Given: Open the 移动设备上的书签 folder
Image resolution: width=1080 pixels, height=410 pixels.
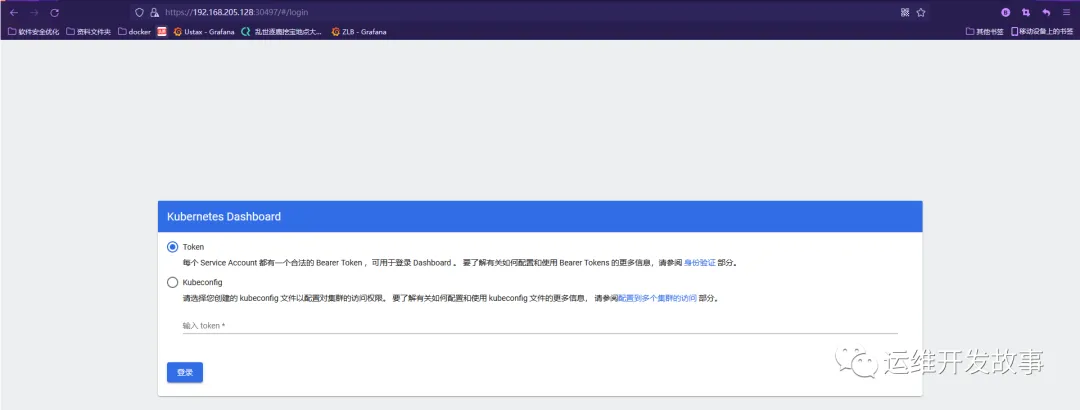Looking at the screenshot, I should (1041, 32).
